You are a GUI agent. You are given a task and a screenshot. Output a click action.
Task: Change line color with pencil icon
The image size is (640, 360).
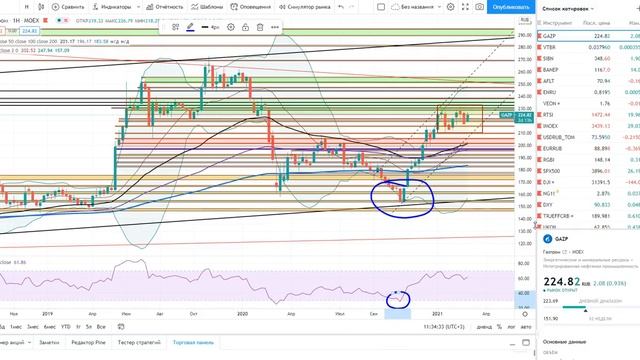190,27
